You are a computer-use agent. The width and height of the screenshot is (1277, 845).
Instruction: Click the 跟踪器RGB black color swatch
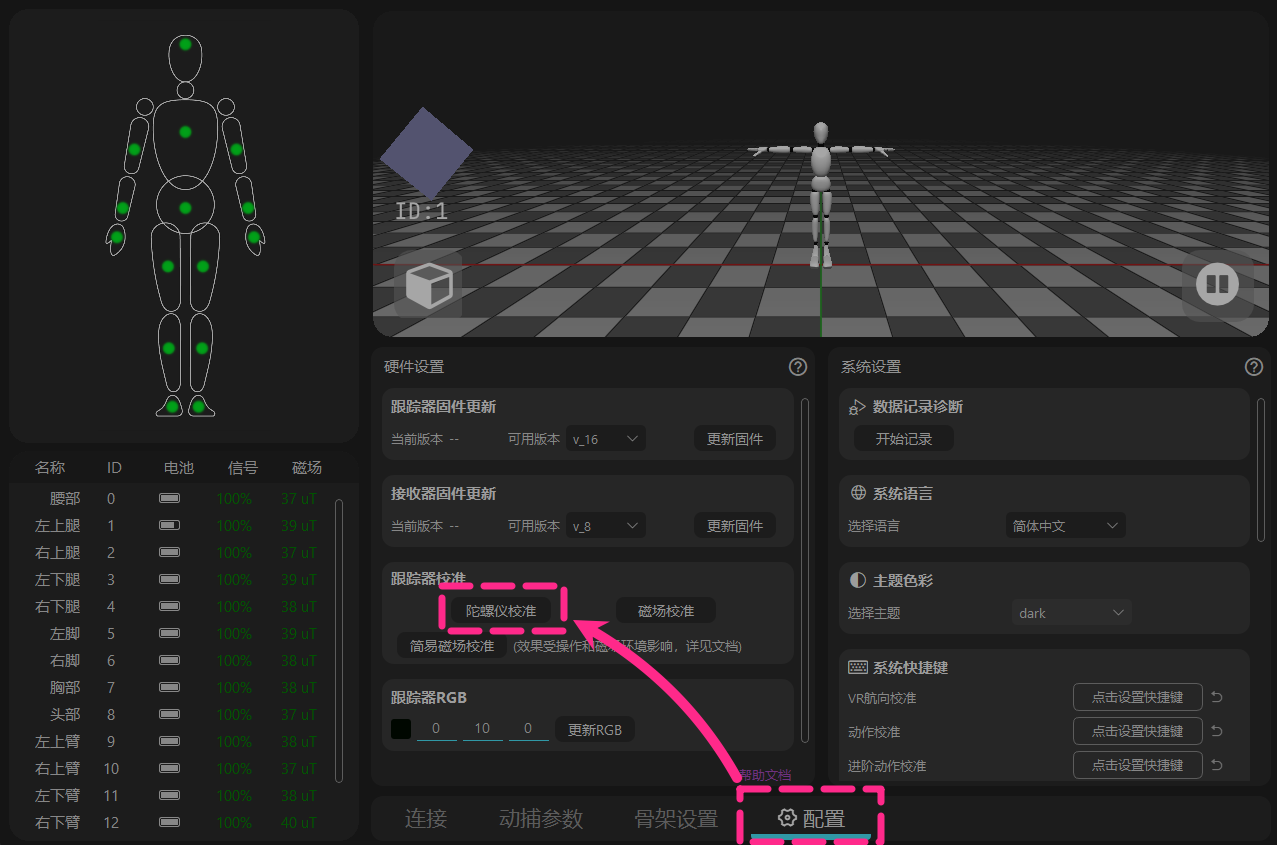tap(401, 729)
